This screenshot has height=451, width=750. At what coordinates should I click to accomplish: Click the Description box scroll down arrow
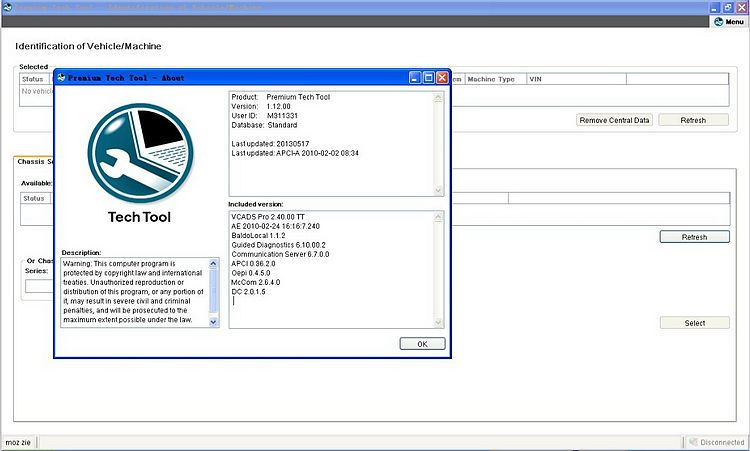213,322
